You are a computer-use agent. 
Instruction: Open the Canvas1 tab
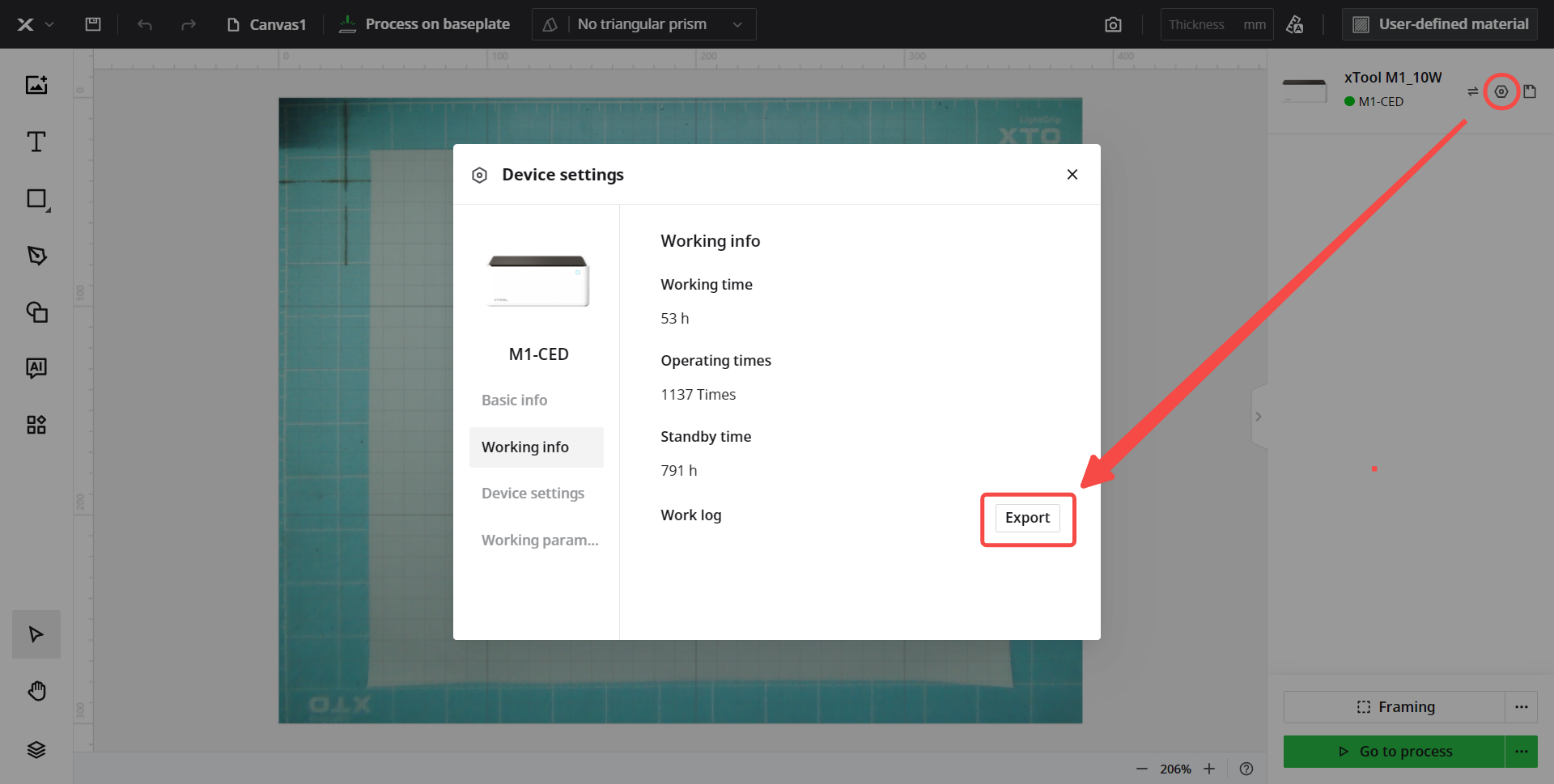click(x=266, y=24)
